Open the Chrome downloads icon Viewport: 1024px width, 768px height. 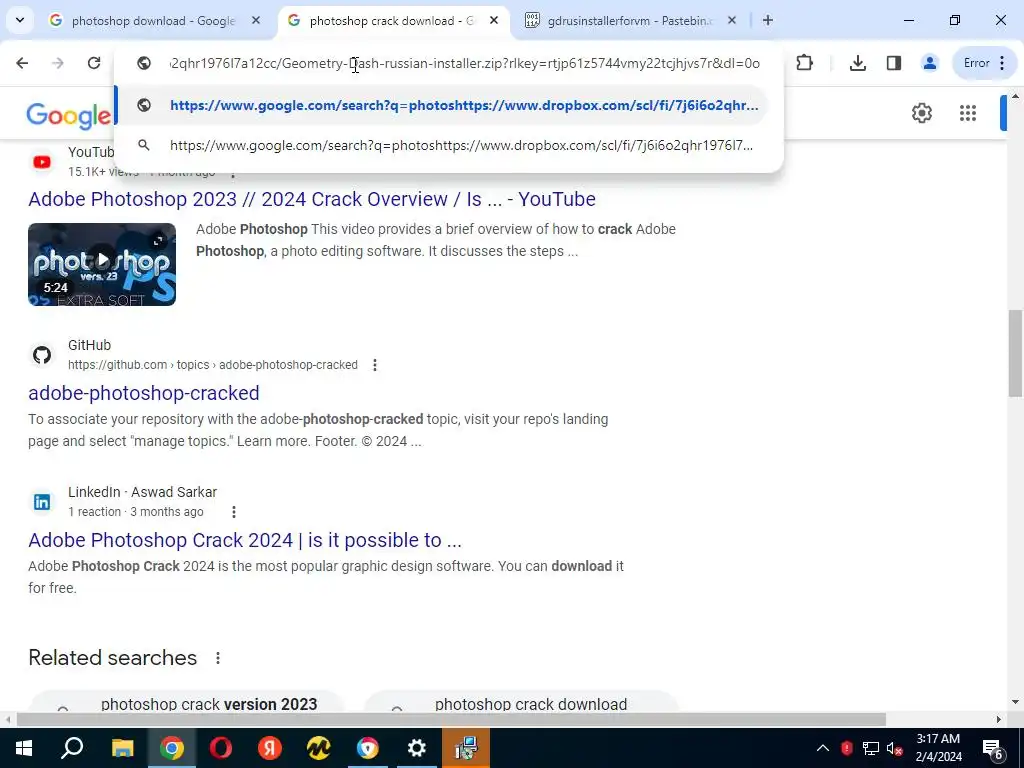858,63
